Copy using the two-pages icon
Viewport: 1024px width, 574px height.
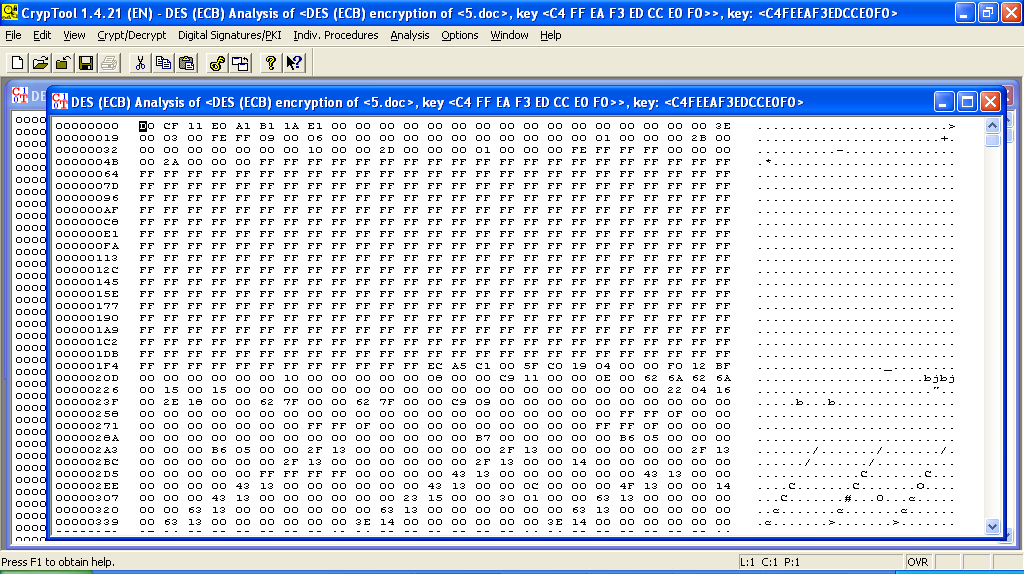[163, 63]
